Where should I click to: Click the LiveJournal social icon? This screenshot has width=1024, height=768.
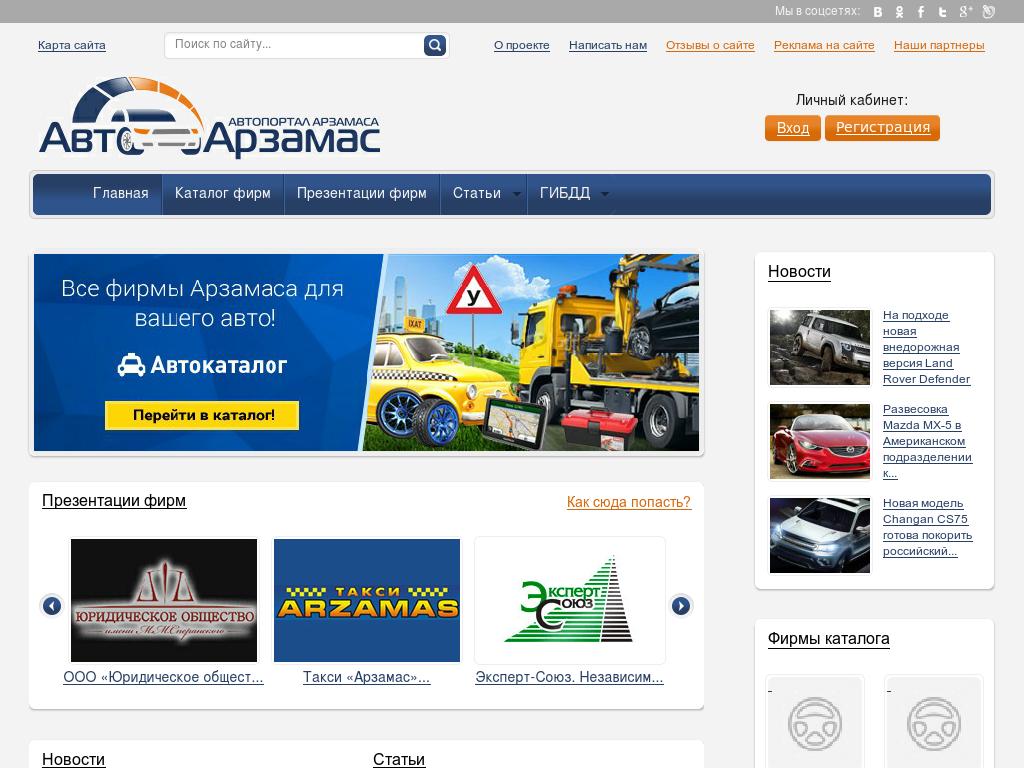(988, 11)
